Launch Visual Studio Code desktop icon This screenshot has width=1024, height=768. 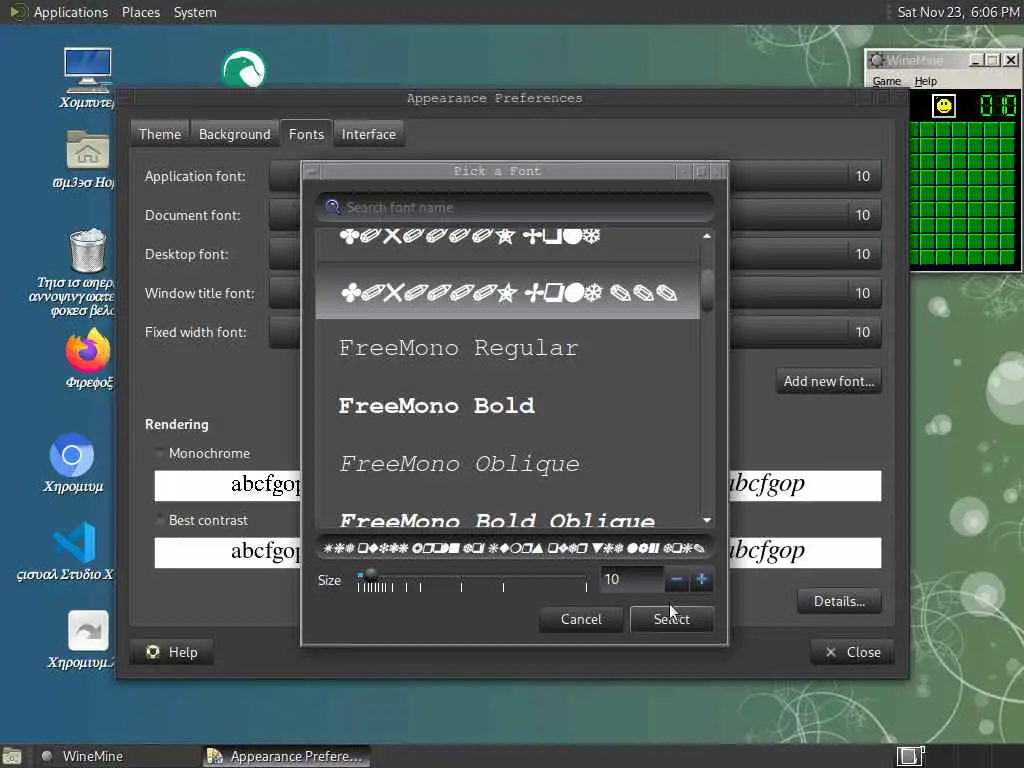click(x=74, y=542)
